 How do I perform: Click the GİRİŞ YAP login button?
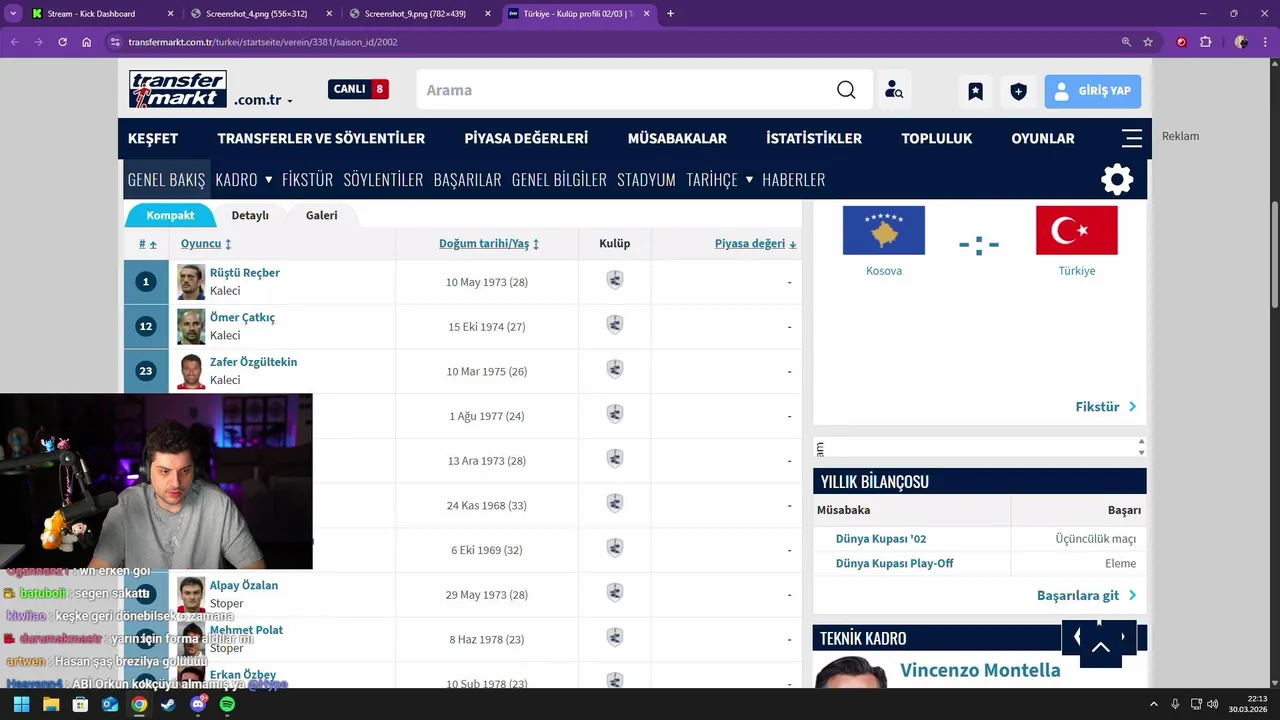pyautogui.click(x=1093, y=91)
